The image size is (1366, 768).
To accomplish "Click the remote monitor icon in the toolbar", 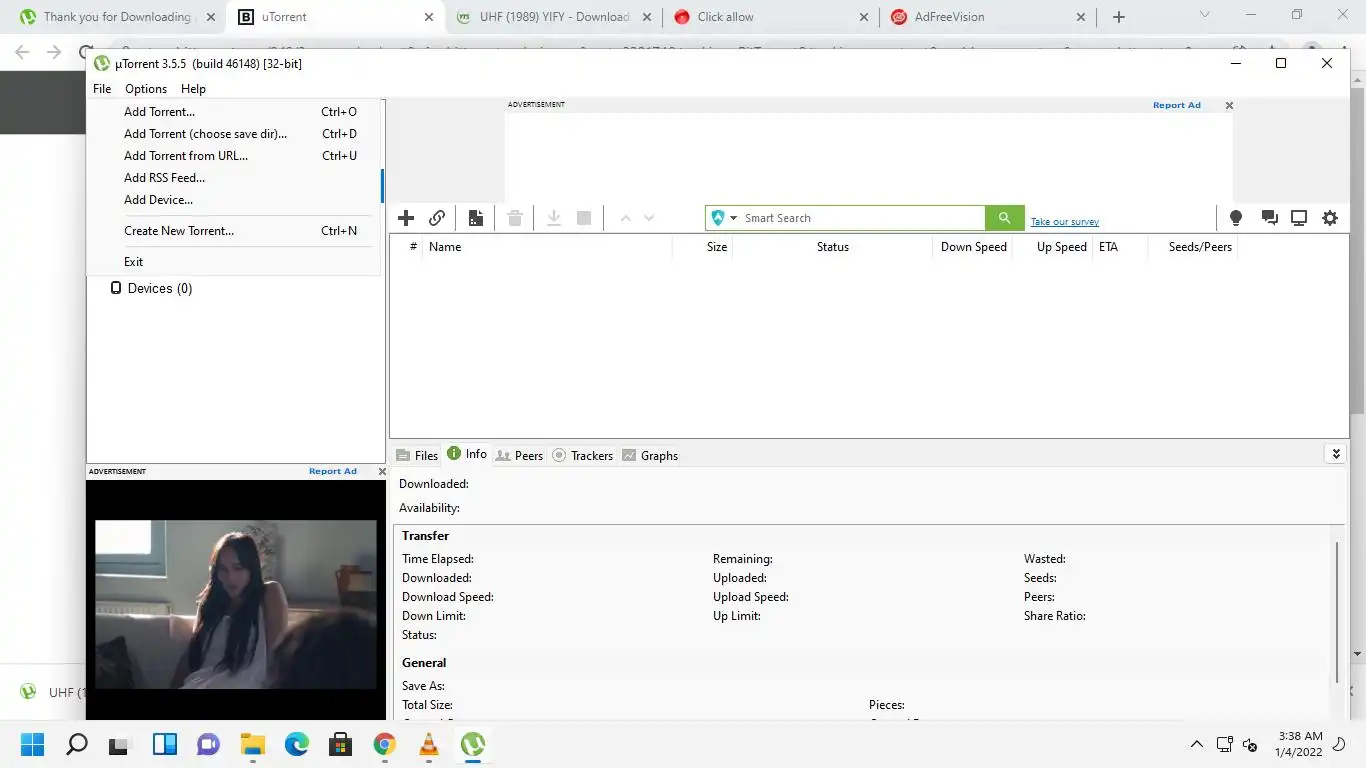I will tap(1299, 218).
